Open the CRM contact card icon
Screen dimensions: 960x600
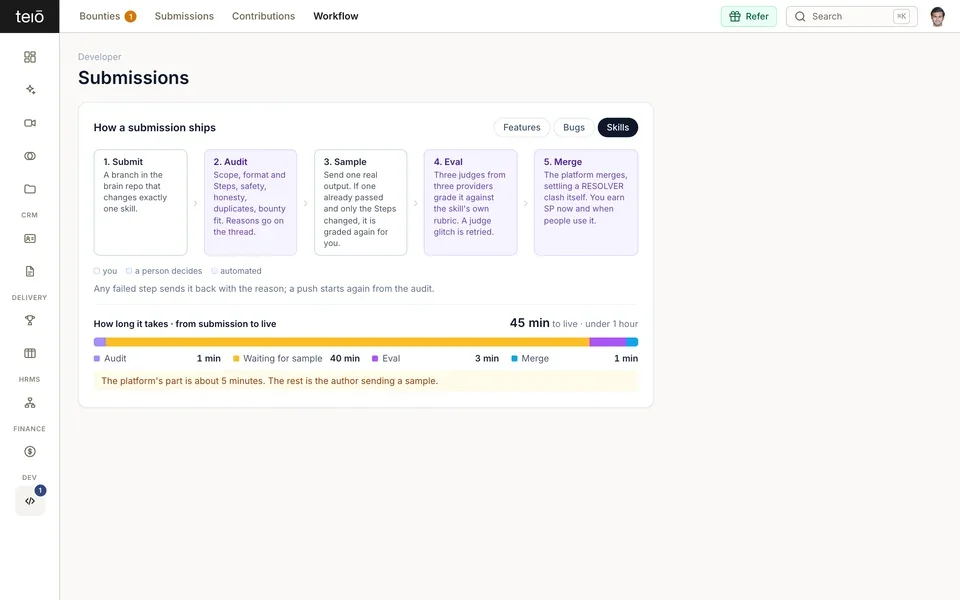tap(29, 239)
